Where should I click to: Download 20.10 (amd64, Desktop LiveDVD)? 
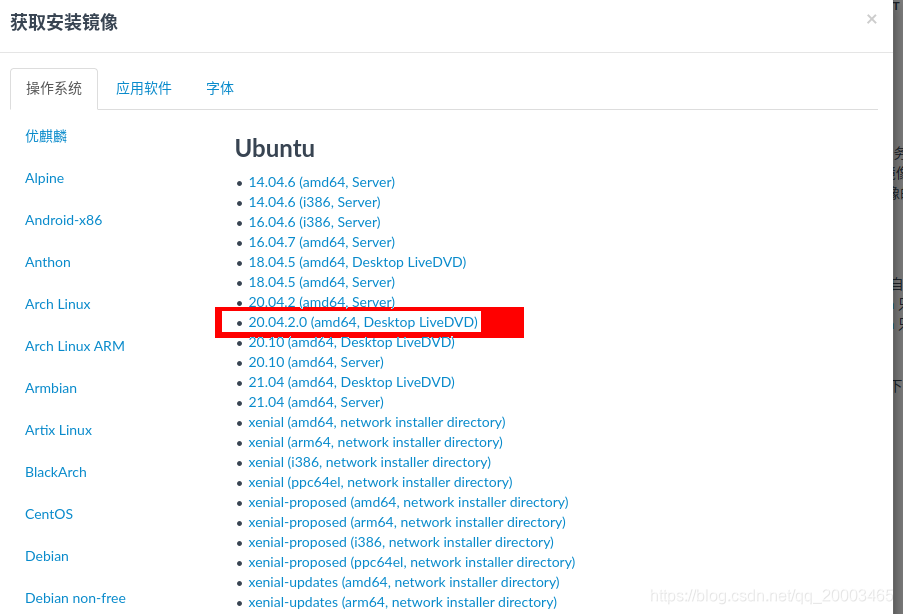point(351,343)
